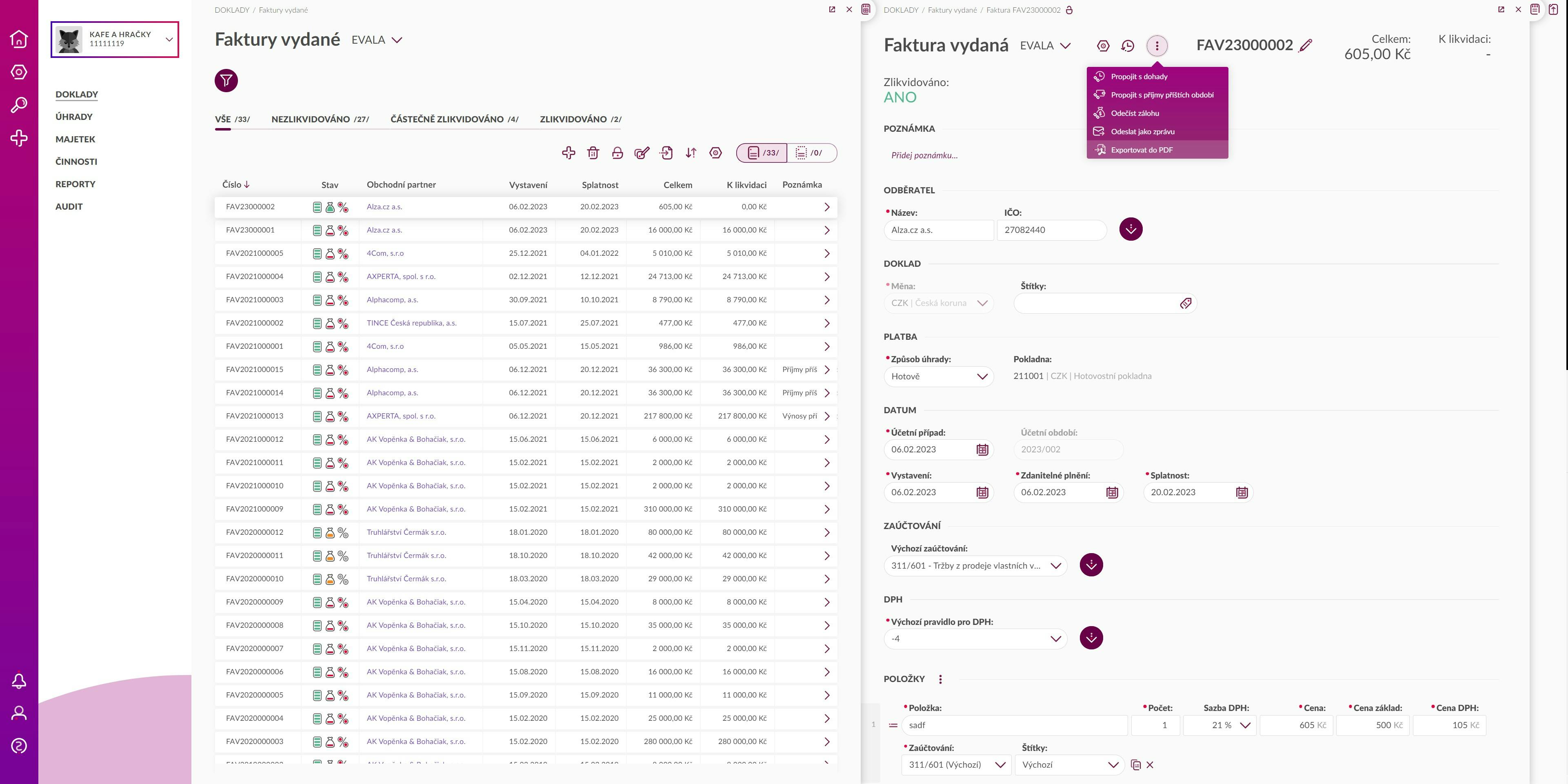Click the notes document icon at top right

coord(1536,9)
